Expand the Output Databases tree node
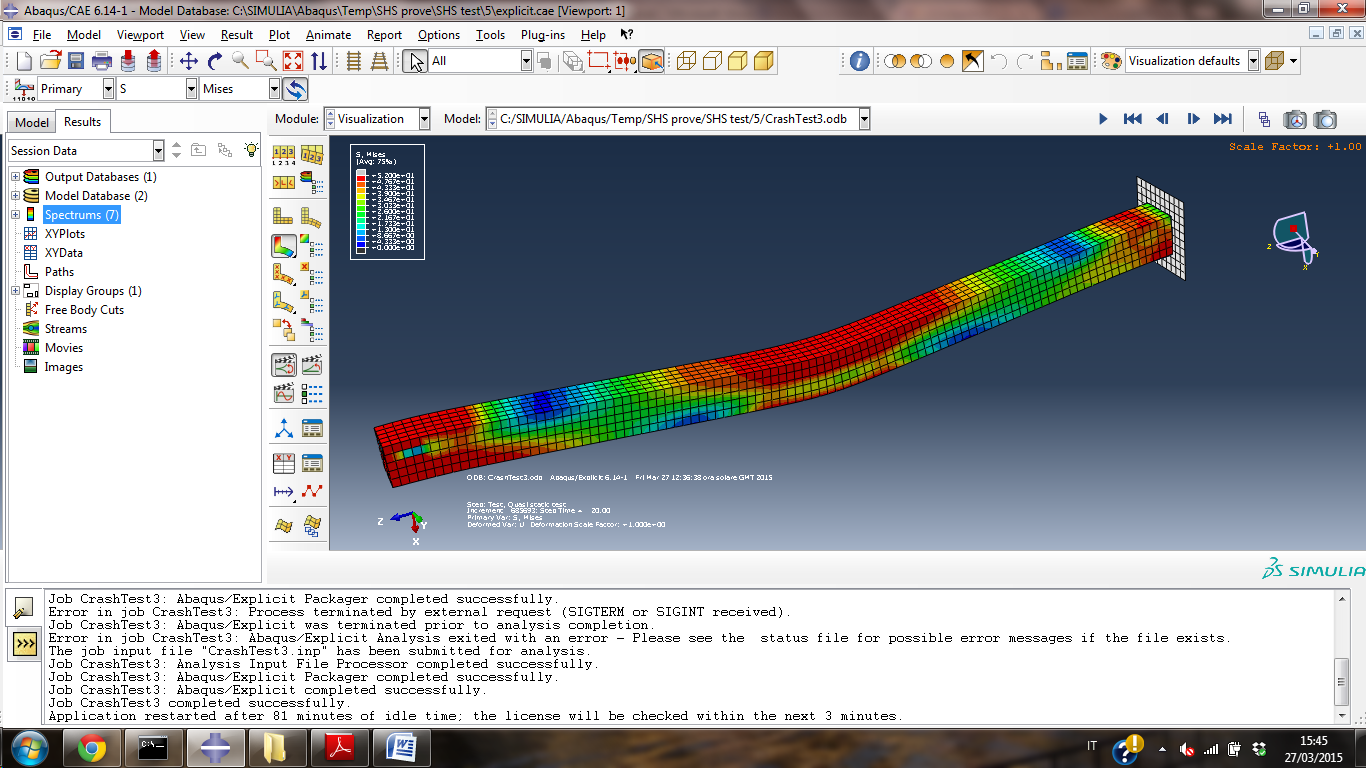Screen dimensions: 1366x768 pos(16,177)
